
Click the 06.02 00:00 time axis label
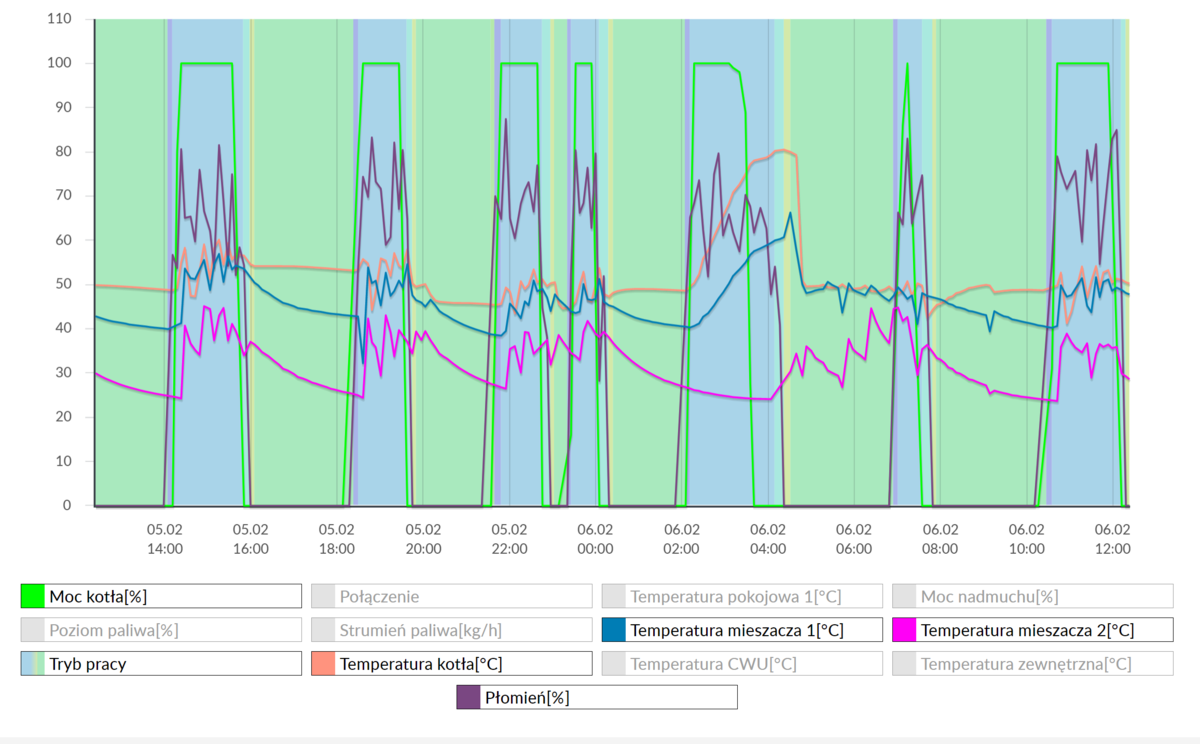(595, 539)
